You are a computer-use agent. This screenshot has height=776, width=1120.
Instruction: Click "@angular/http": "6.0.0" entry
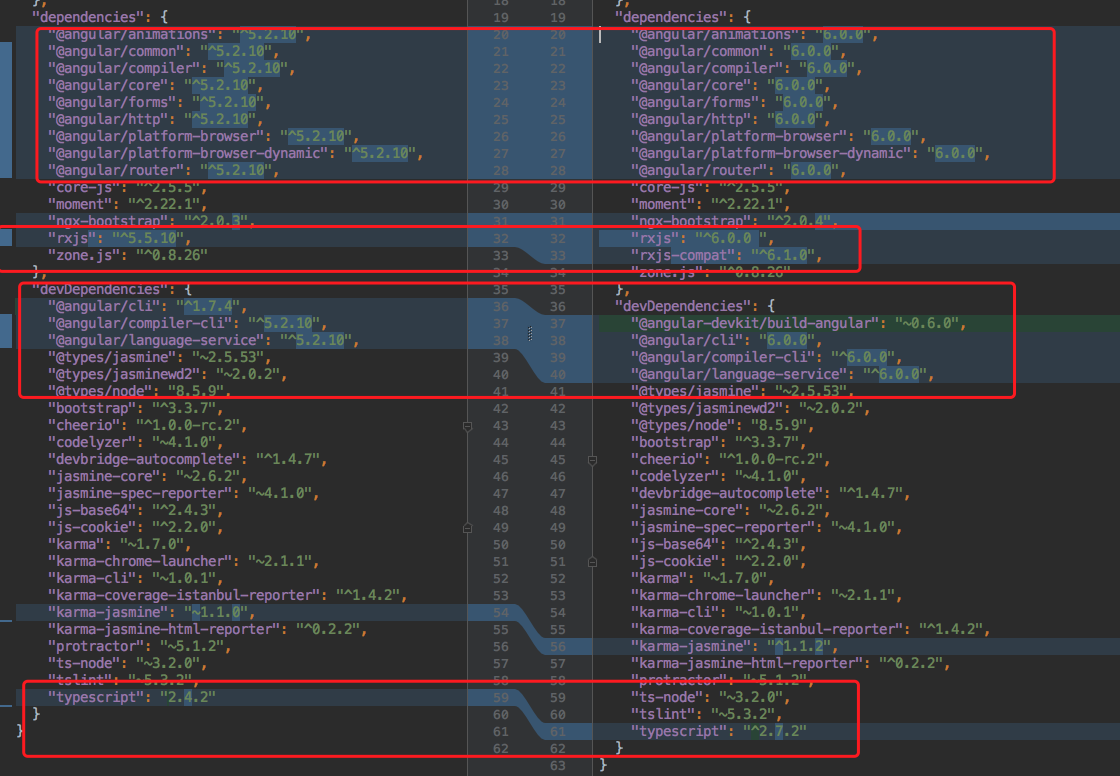point(730,119)
